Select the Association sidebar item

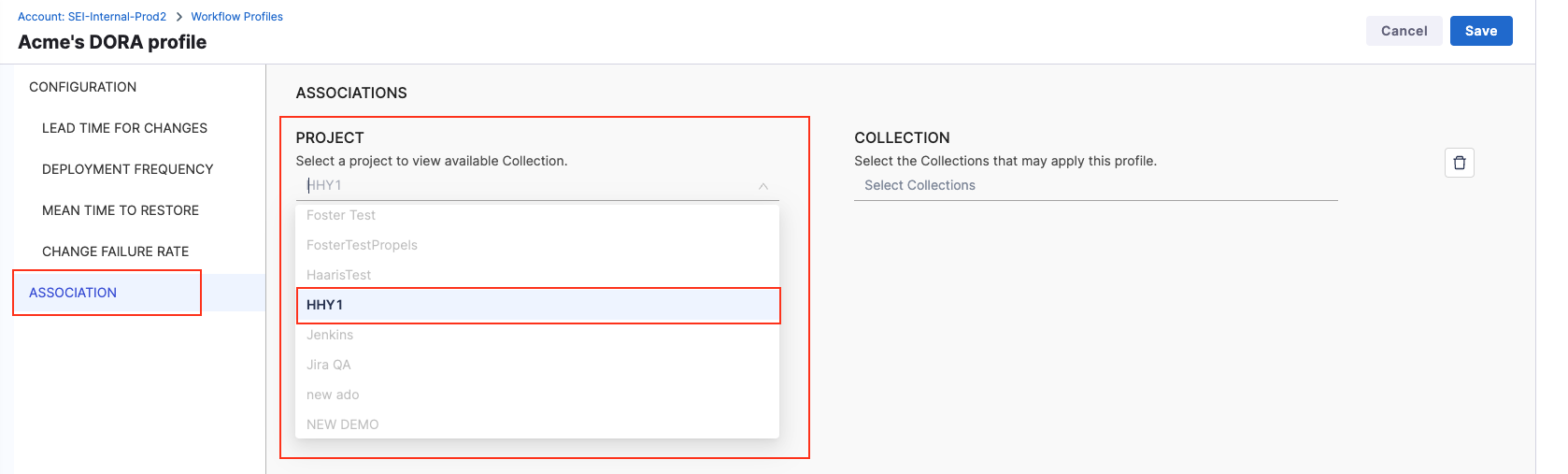[x=73, y=293]
